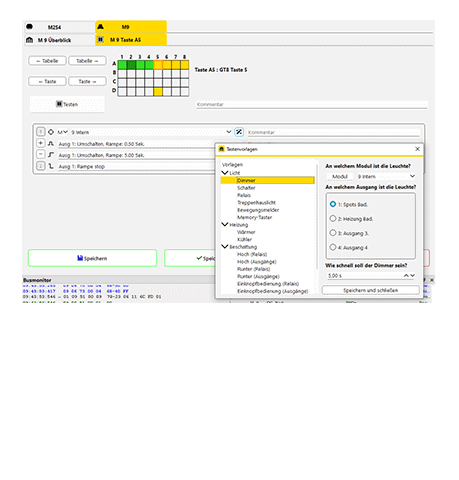Select Hoch (Relais) template

pyautogui.click(x=252, y=254)
